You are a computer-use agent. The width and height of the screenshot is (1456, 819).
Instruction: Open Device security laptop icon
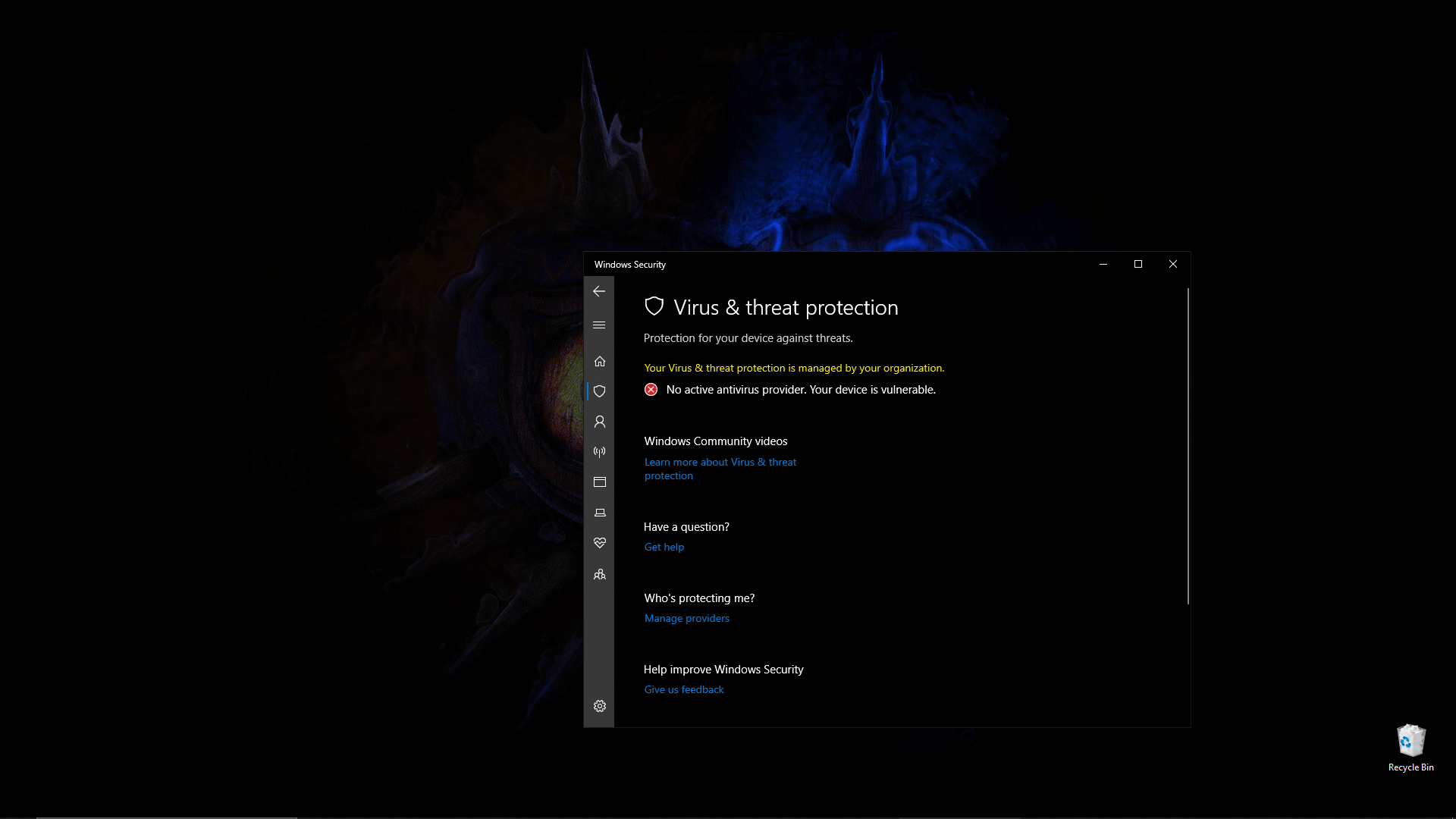(599, 513)
